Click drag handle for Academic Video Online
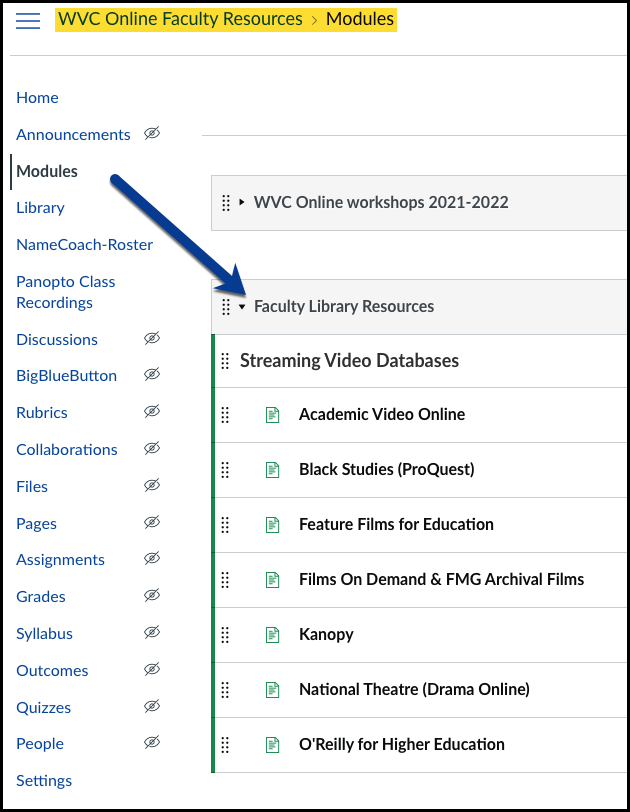Viewport: 630px width, 812px height. pos(225,415)
